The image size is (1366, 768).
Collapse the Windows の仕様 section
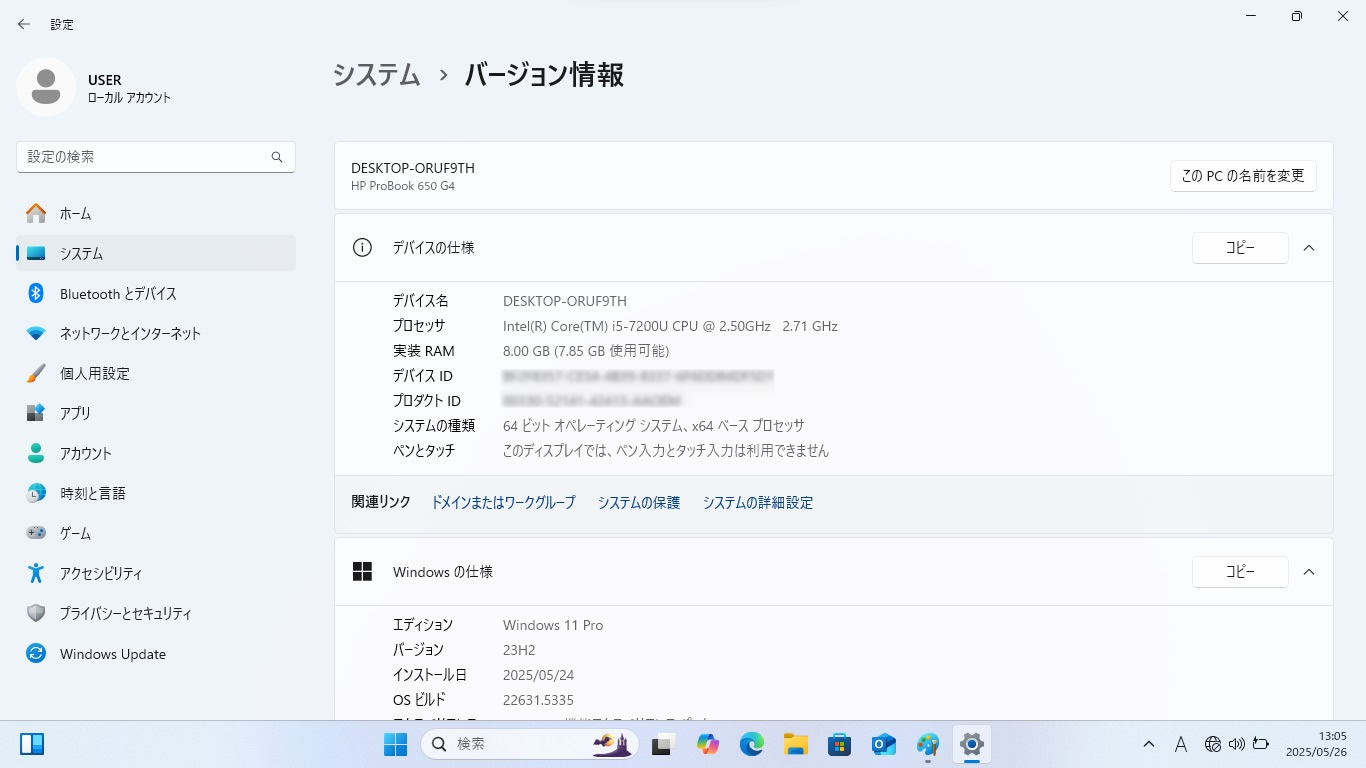point(1309,572)
